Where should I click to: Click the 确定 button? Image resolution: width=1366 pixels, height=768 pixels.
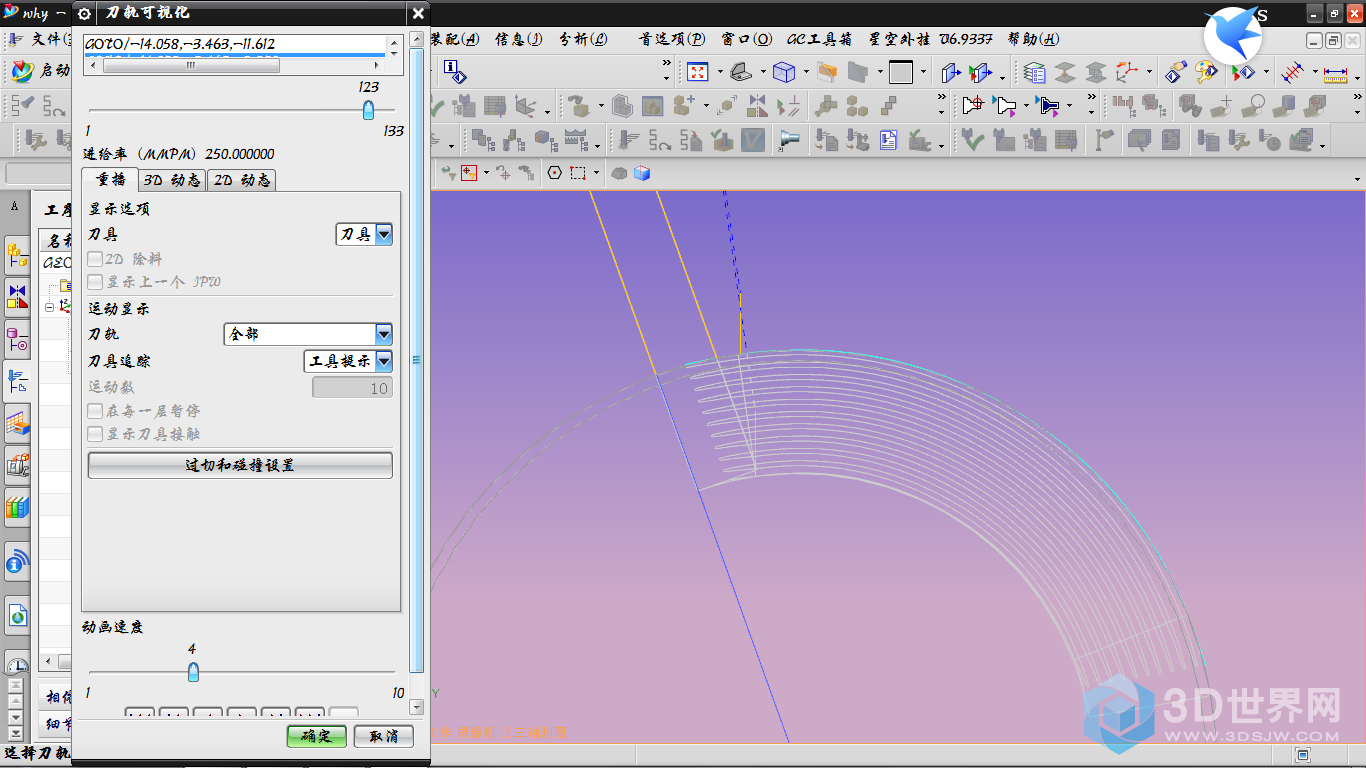coord(316,736)
